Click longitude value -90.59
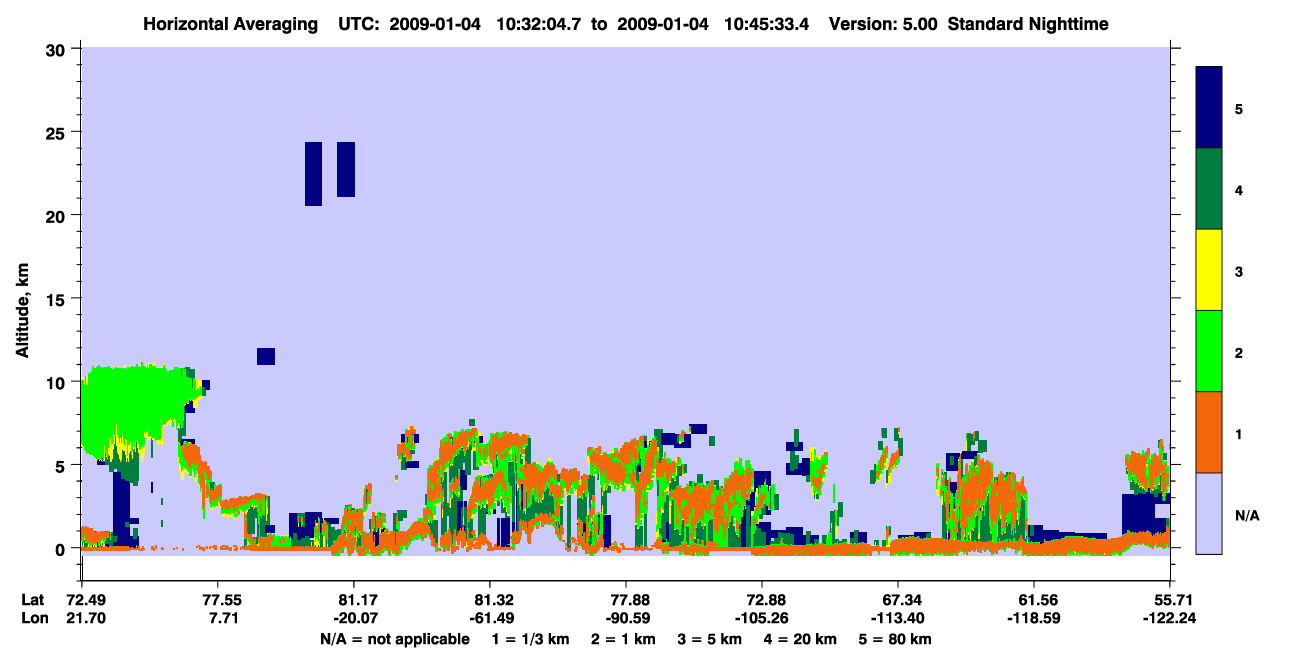Viewport: 1300px width, 667px height. (626, 618)
